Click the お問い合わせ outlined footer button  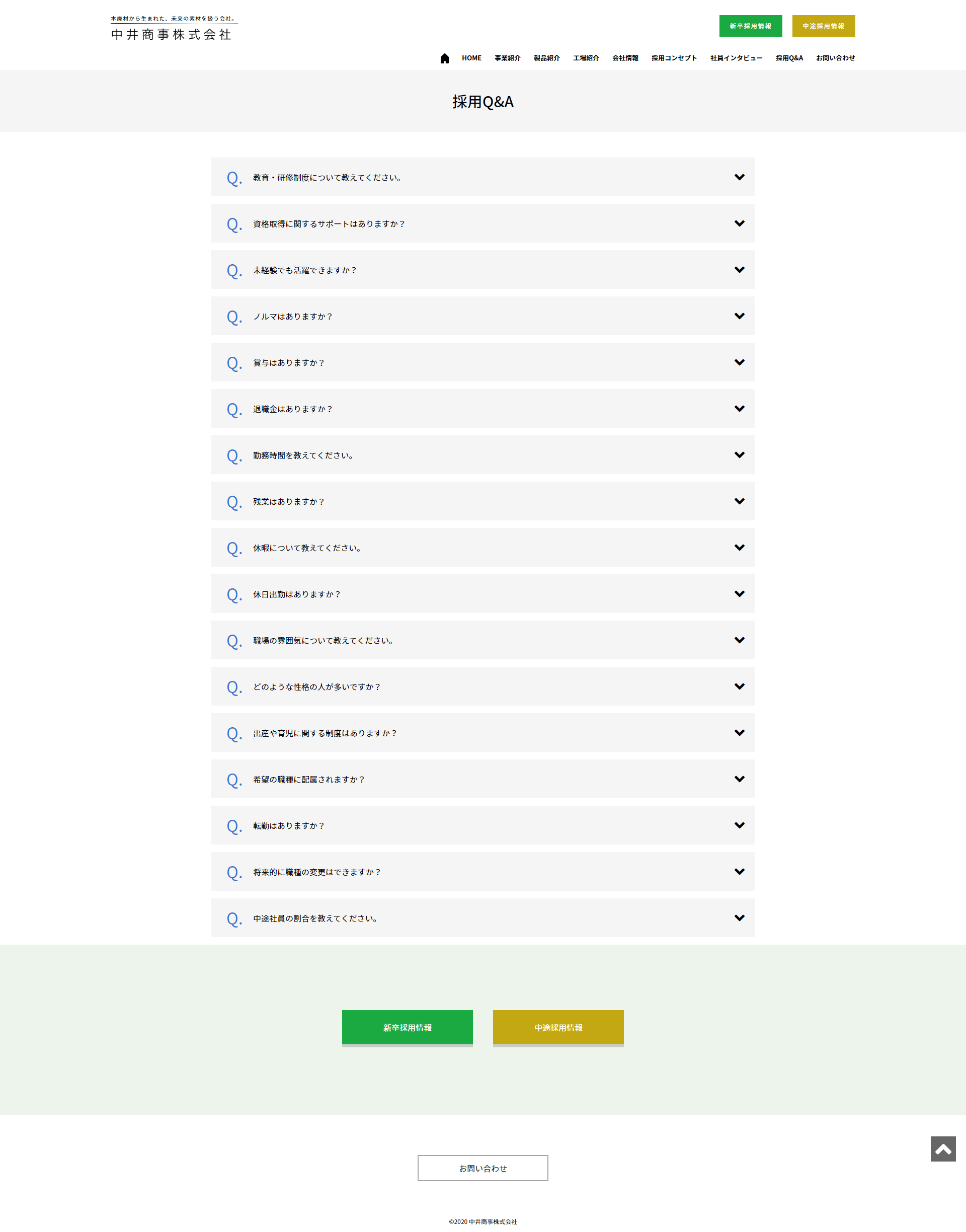(482, 1168)
